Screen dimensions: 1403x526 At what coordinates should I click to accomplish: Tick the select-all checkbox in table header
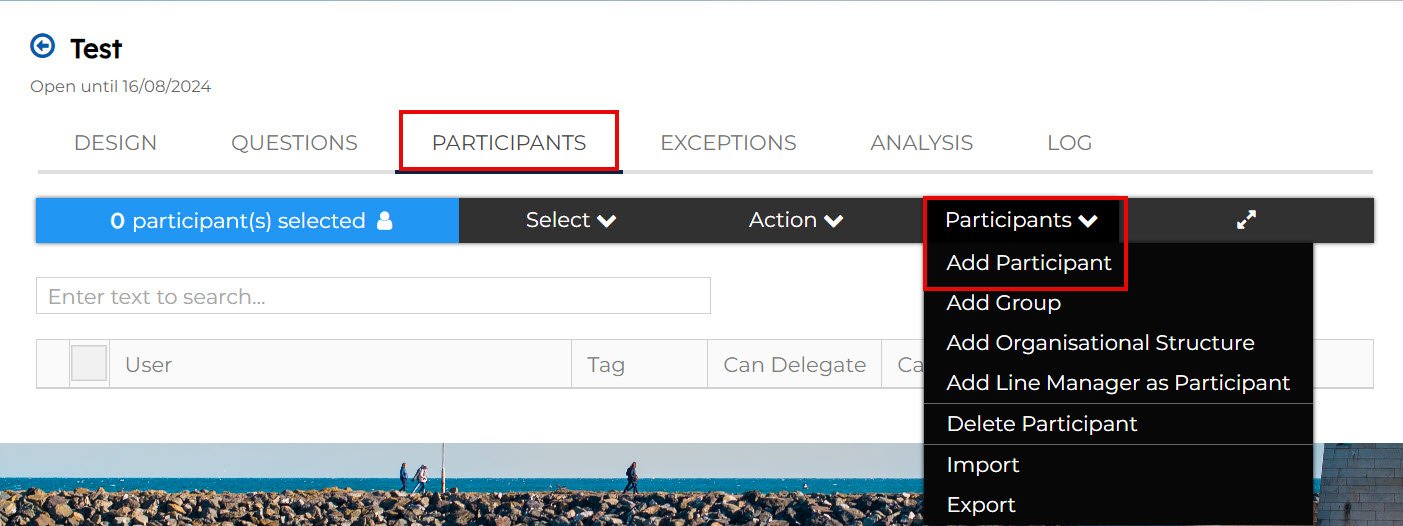click(x=89, y=364)
